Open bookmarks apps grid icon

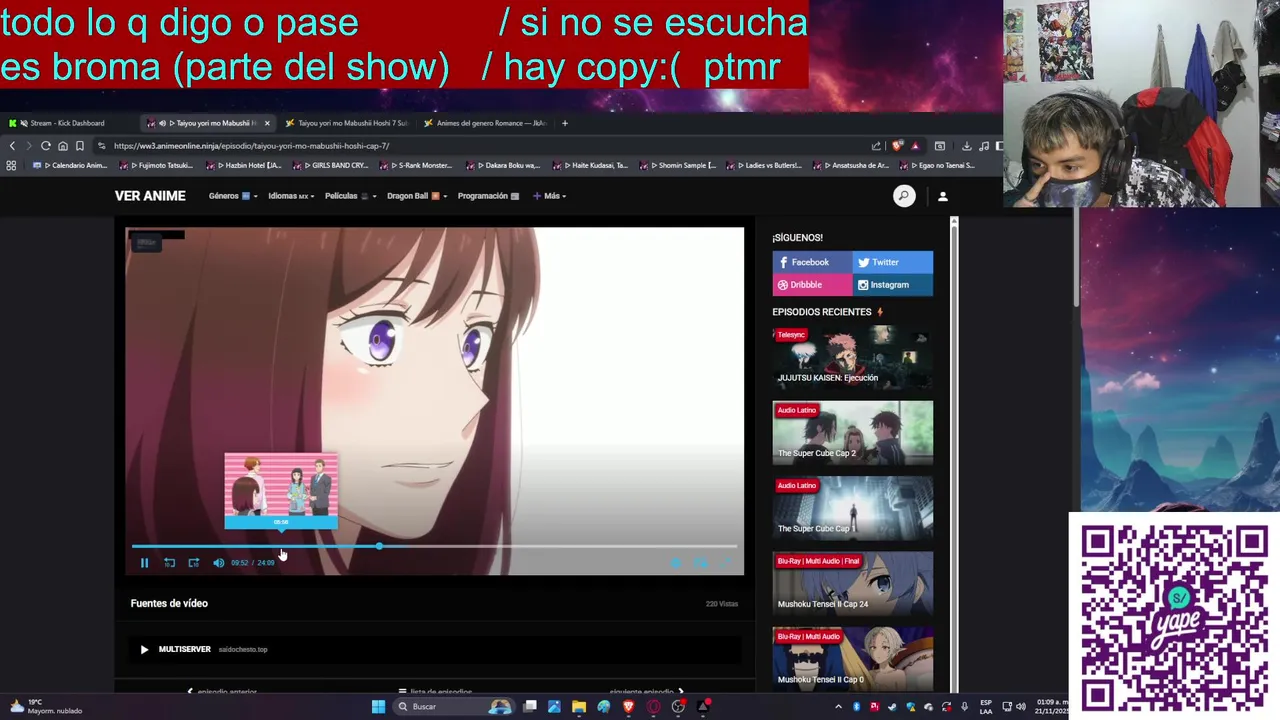[11, 165]
